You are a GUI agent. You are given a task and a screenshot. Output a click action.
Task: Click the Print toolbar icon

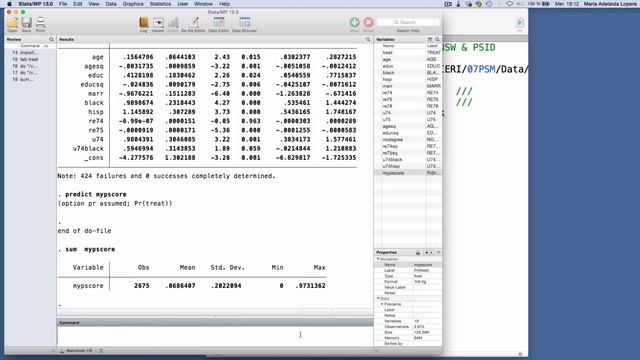(40, 23)
